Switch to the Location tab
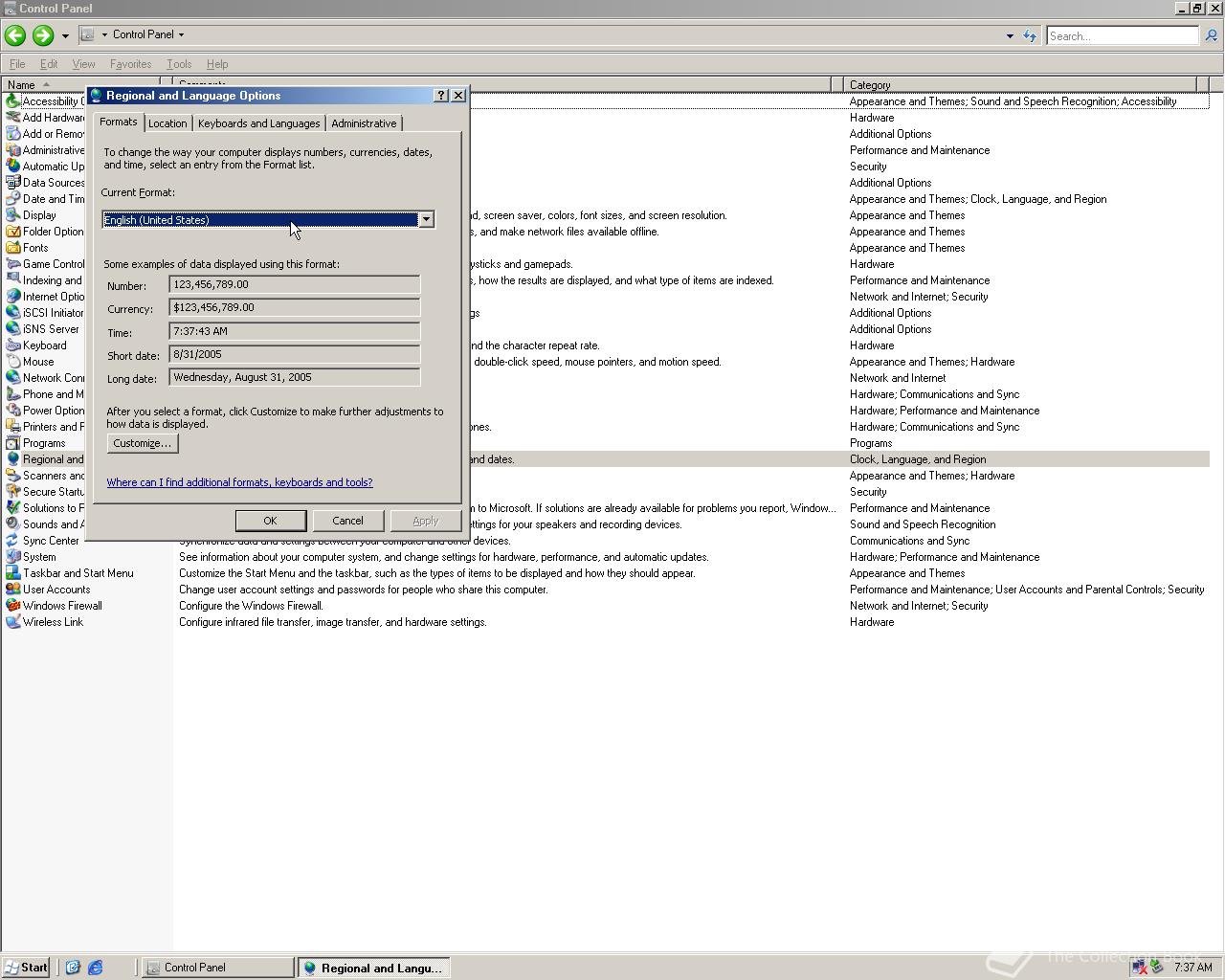This screenshot has height=980, width=1225. (x=167, y=123)
